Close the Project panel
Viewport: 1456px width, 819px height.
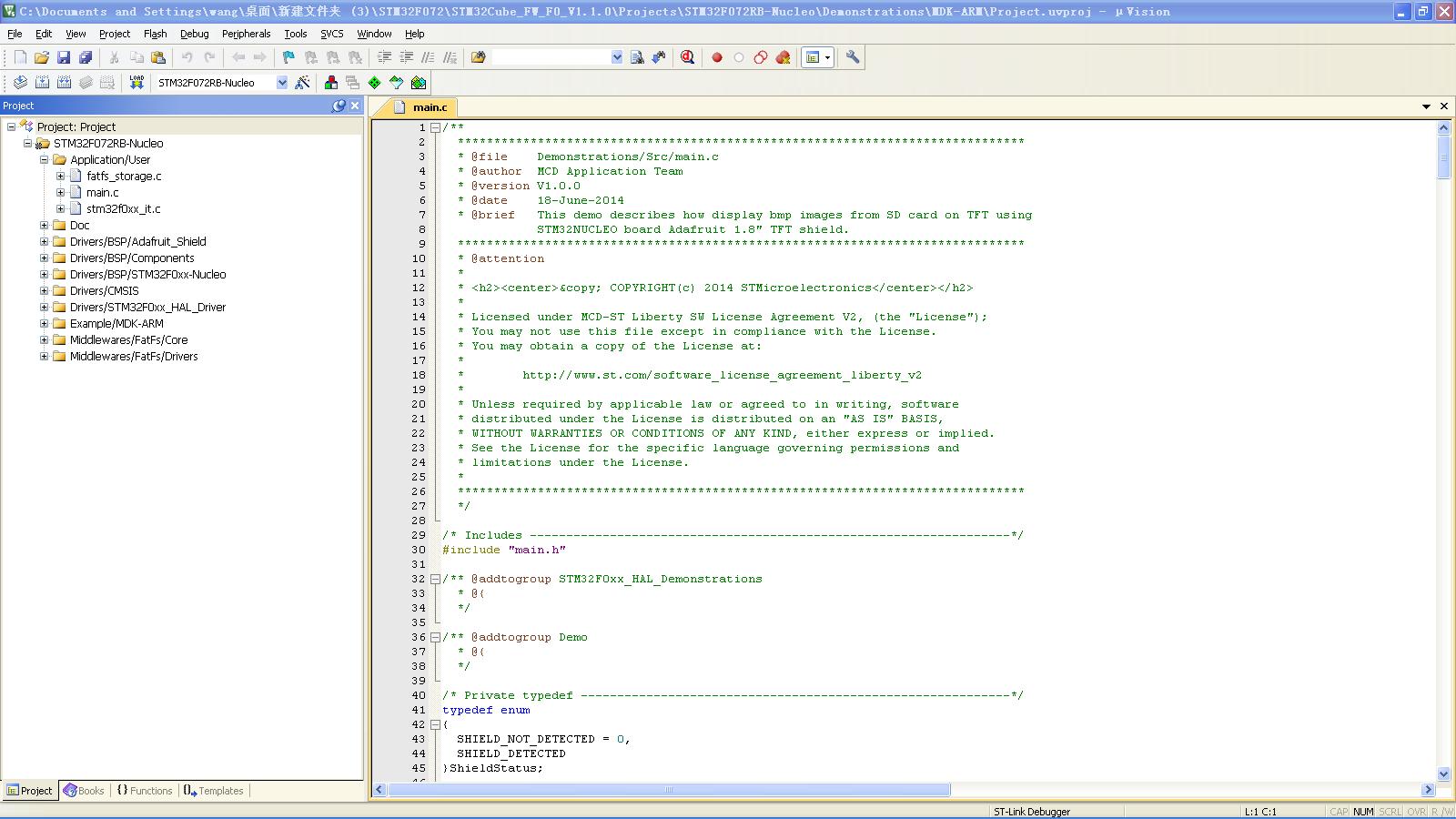(x=355, y=106)
